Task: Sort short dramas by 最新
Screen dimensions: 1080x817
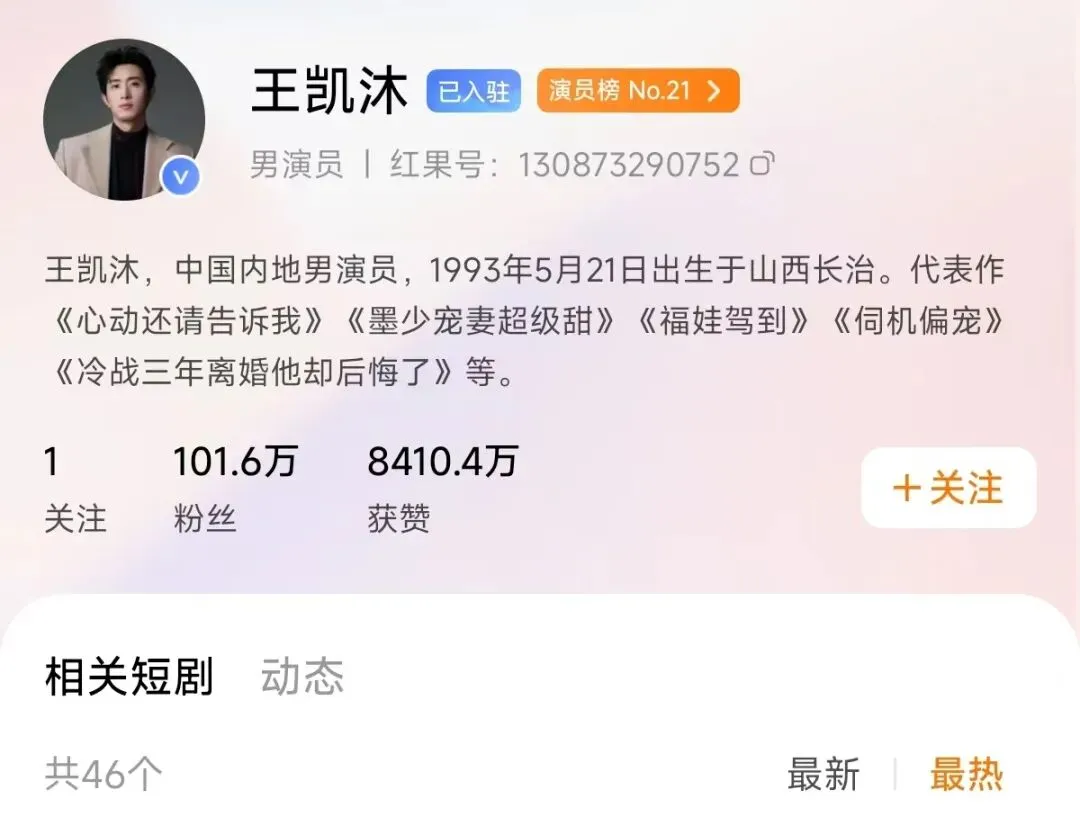Action: (823, 774)
